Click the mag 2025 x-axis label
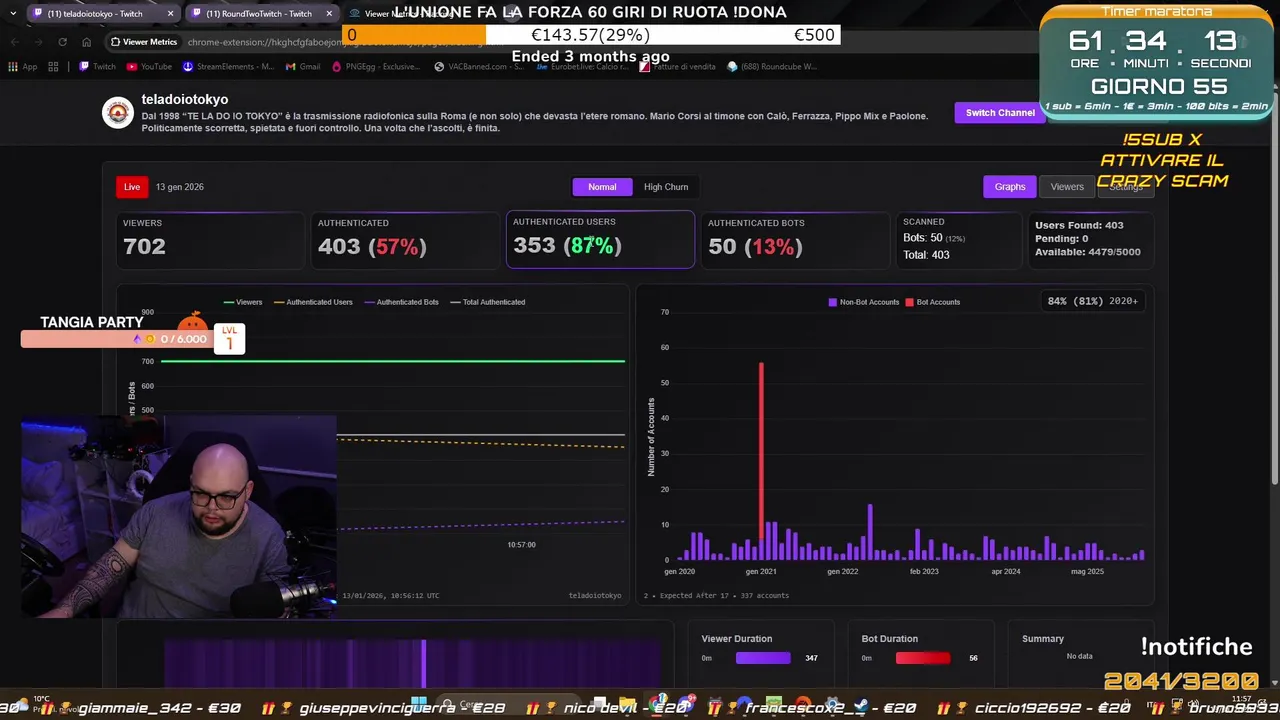This screenshot has height=720, width=1280. [x=1087, y=572]
